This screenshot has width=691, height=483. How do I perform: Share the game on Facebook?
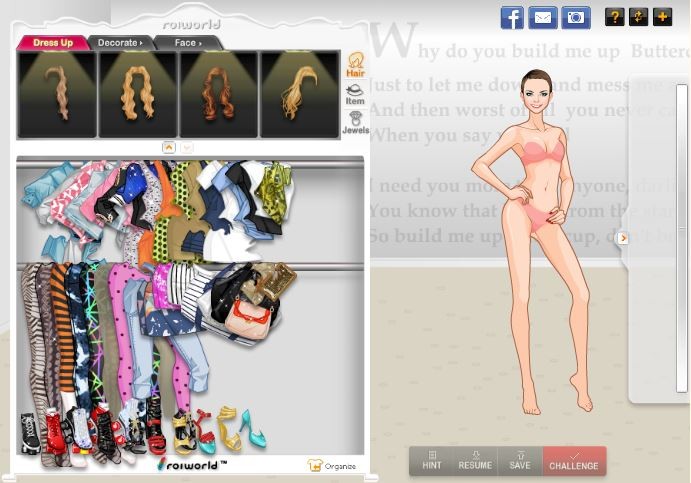coord(512,17)
